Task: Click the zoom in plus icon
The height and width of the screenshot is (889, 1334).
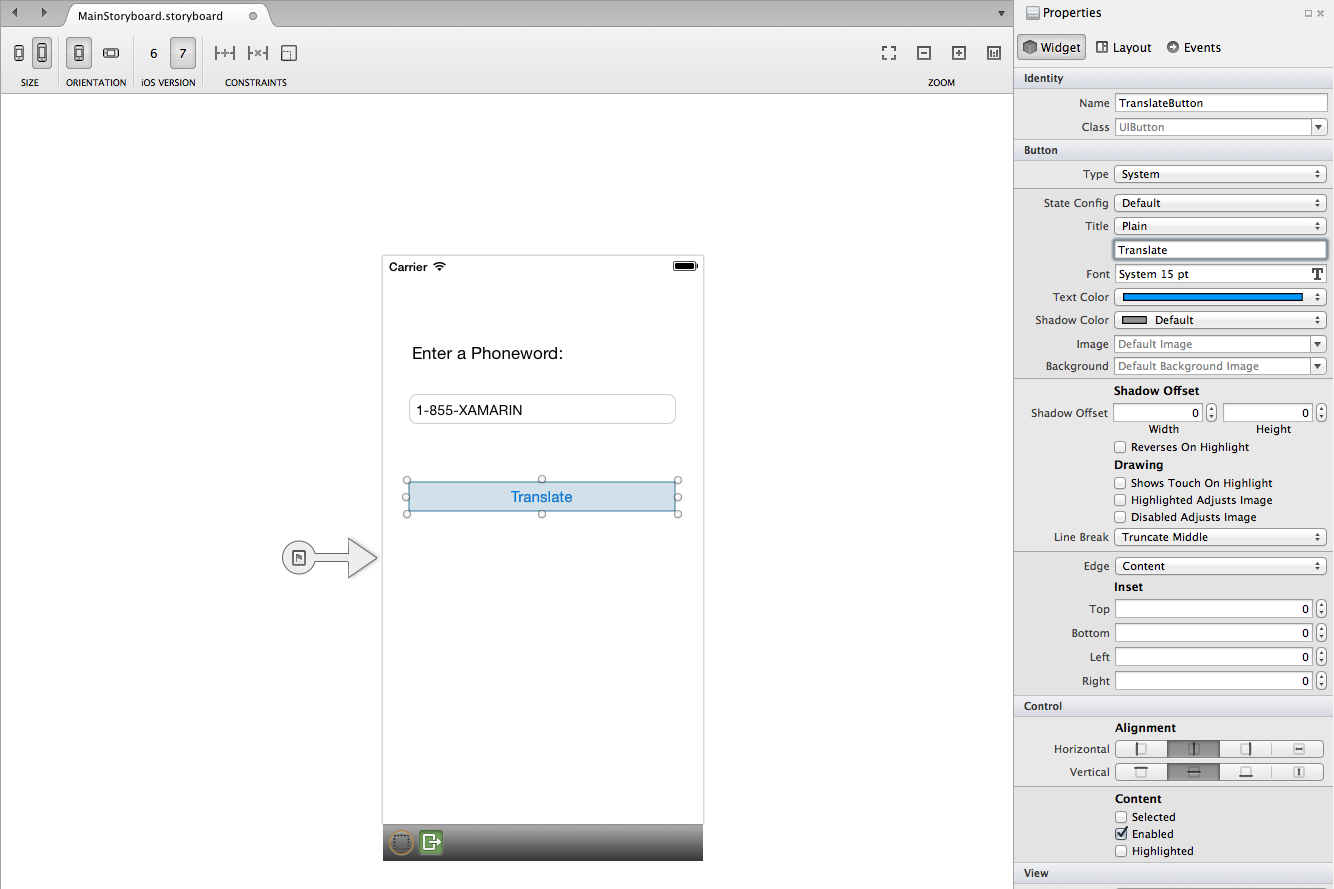Action: 958,53
